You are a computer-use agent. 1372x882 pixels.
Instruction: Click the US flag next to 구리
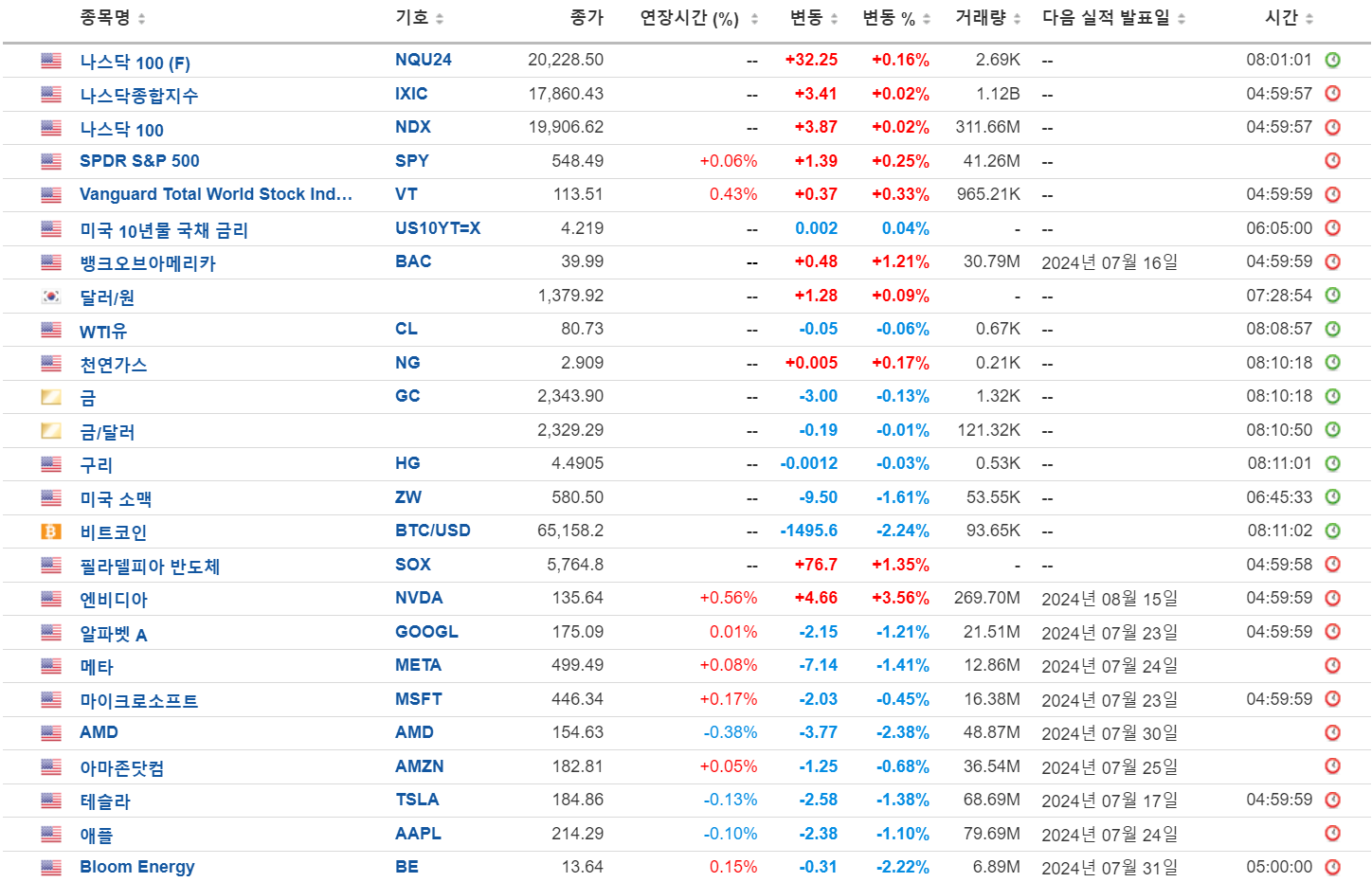(51, 464)
